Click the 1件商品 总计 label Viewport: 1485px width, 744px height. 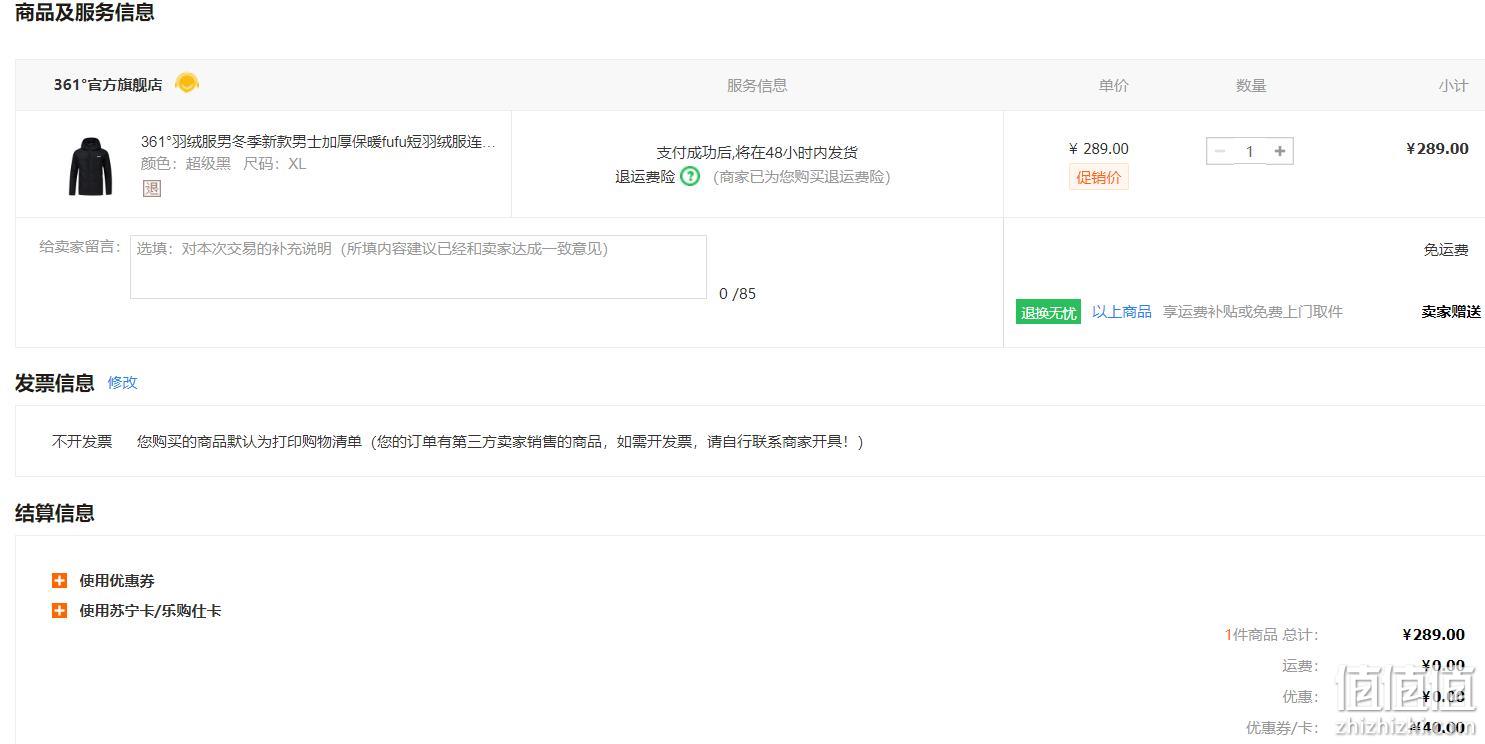[1271, 635]
